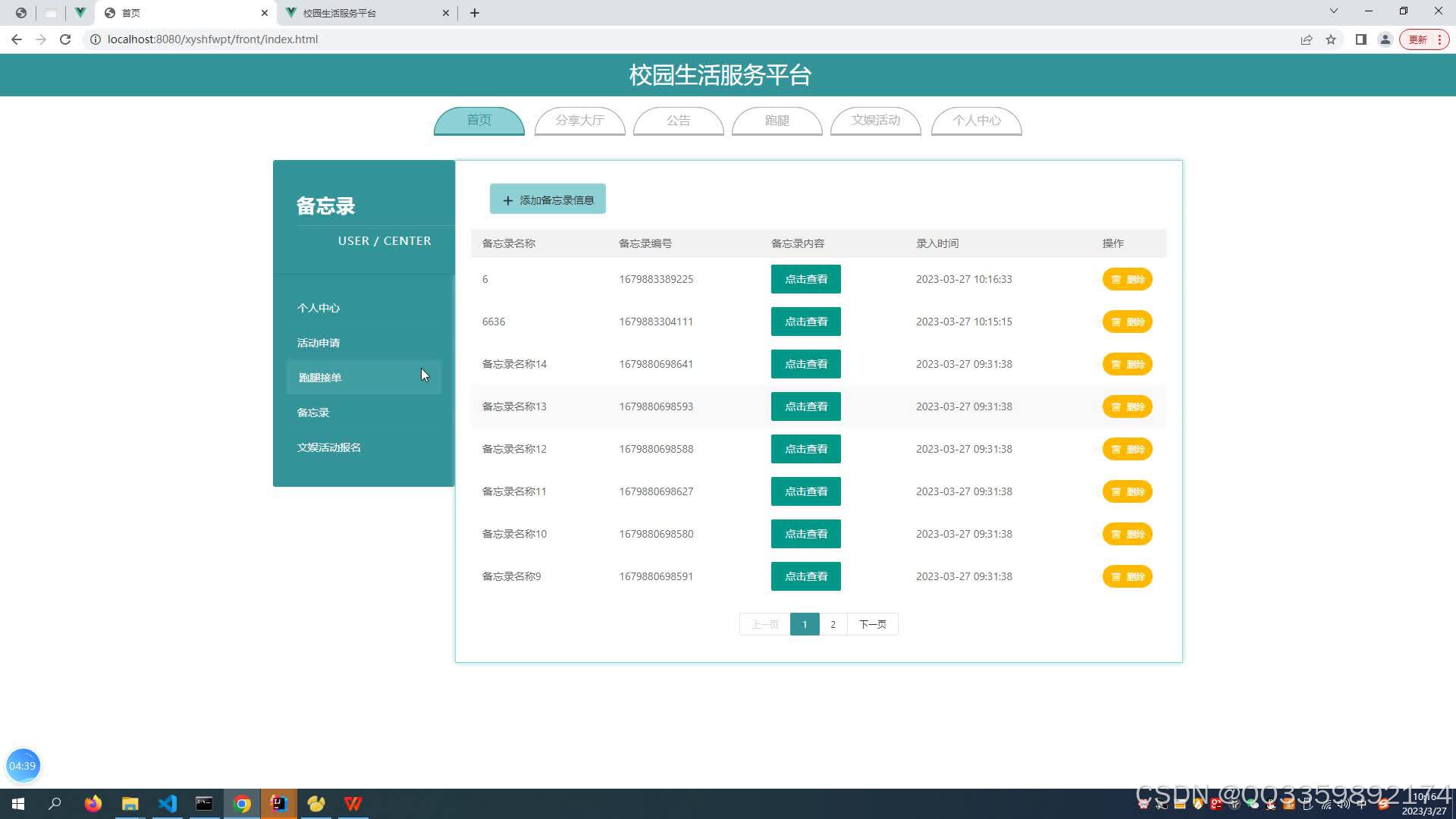Delete 备忘录名称11 row
This screenshot has height=819, width=1456.
coord(1128,491)
